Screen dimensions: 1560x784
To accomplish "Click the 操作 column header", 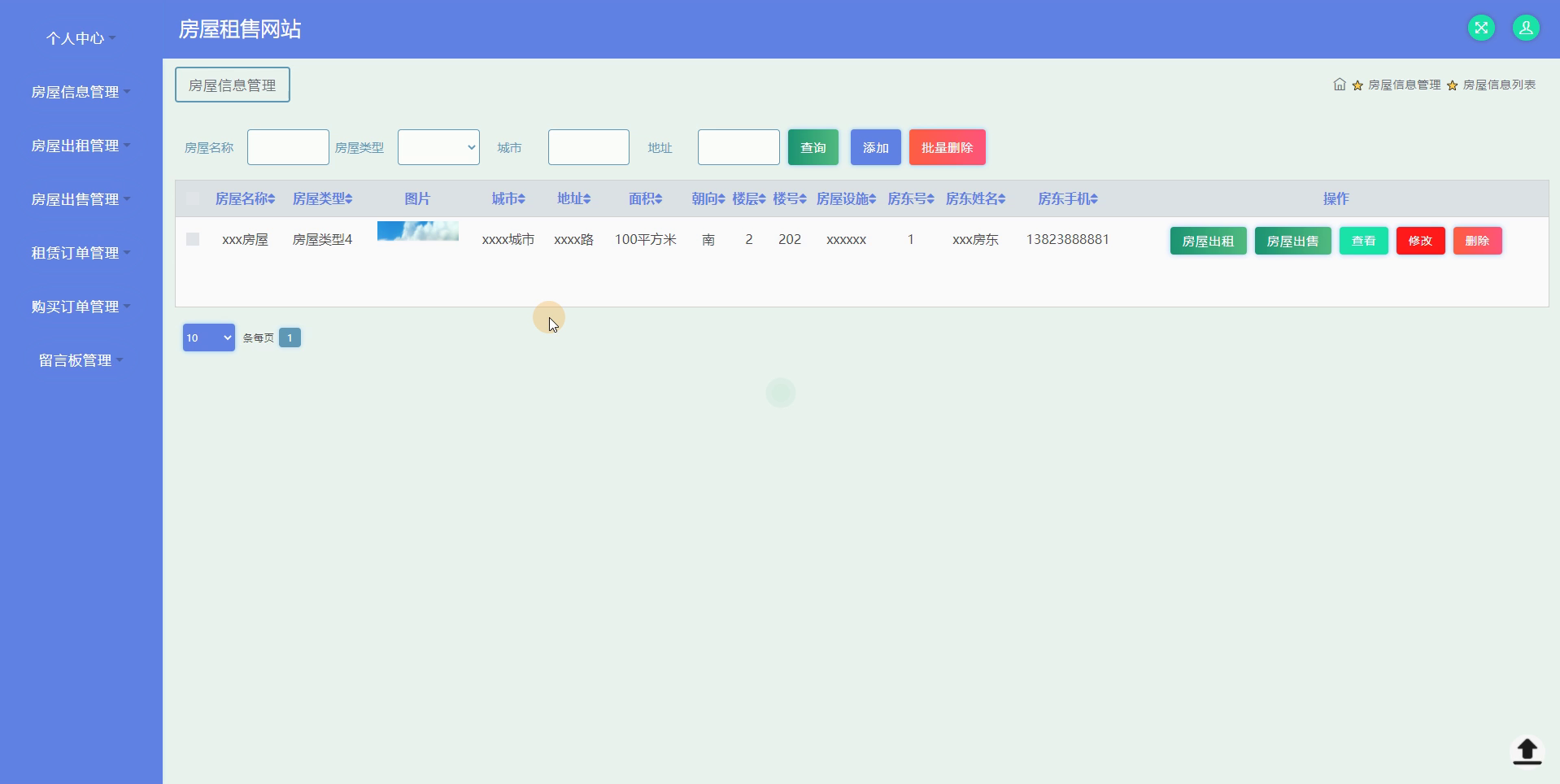I will pos(1336,198).
